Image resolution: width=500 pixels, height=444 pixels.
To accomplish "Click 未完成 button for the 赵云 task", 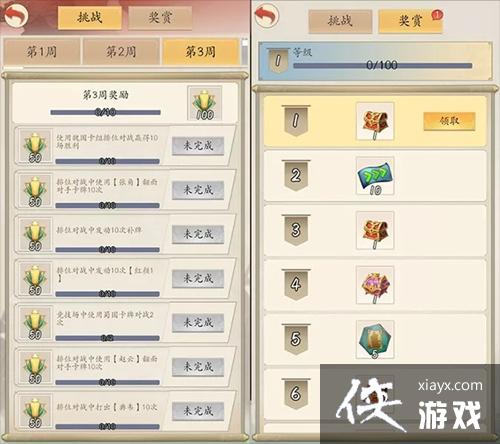I will [x=198, y=367].
